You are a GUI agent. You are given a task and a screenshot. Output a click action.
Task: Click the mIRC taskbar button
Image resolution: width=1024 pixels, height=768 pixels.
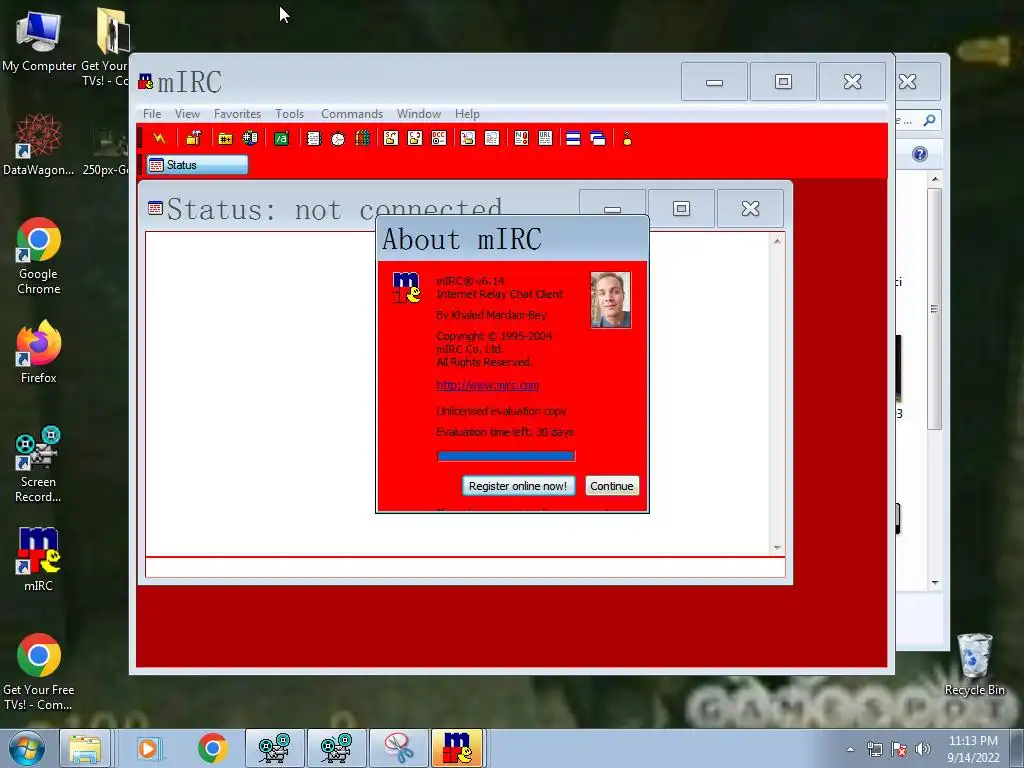[x=457, y=748]
